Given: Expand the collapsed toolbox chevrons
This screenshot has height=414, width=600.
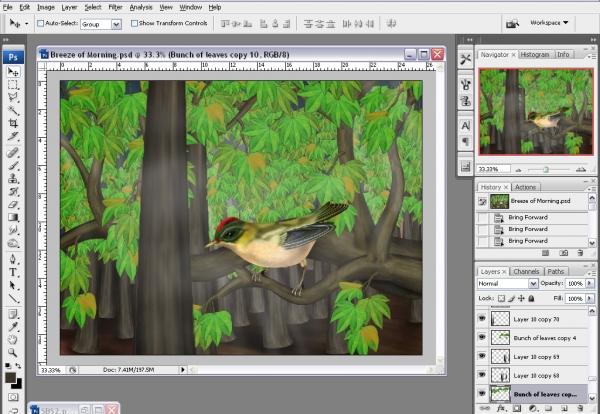Looking at the screenshot, I should 6,40.
